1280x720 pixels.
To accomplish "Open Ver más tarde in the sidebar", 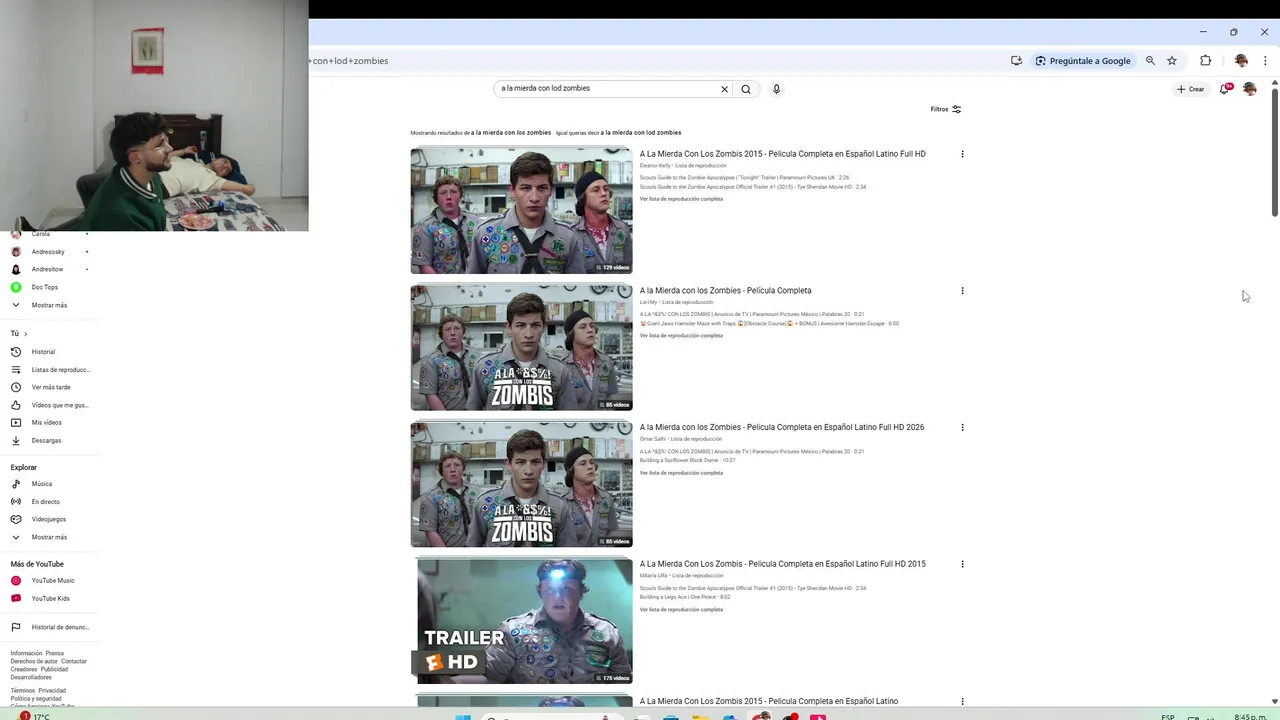I will pyautogui.click(x=50, y=387).
